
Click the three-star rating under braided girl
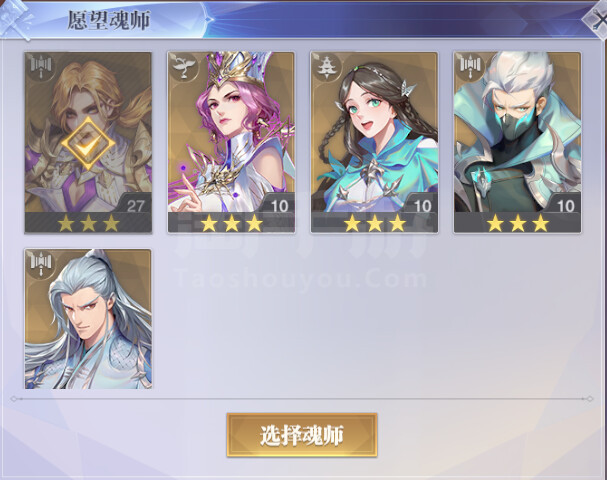pyautogui.click(x=375, y=223)
